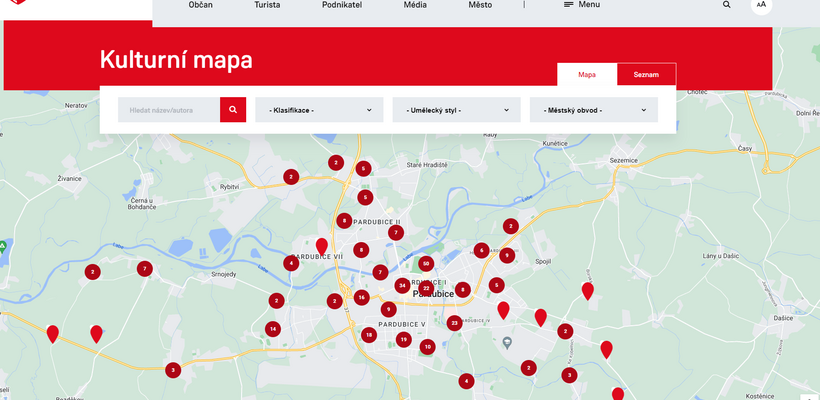Image resolution: width=820 pixels, height=400 pixels.
Task: Open map cluster marker 34
Action: click(402, 286)
